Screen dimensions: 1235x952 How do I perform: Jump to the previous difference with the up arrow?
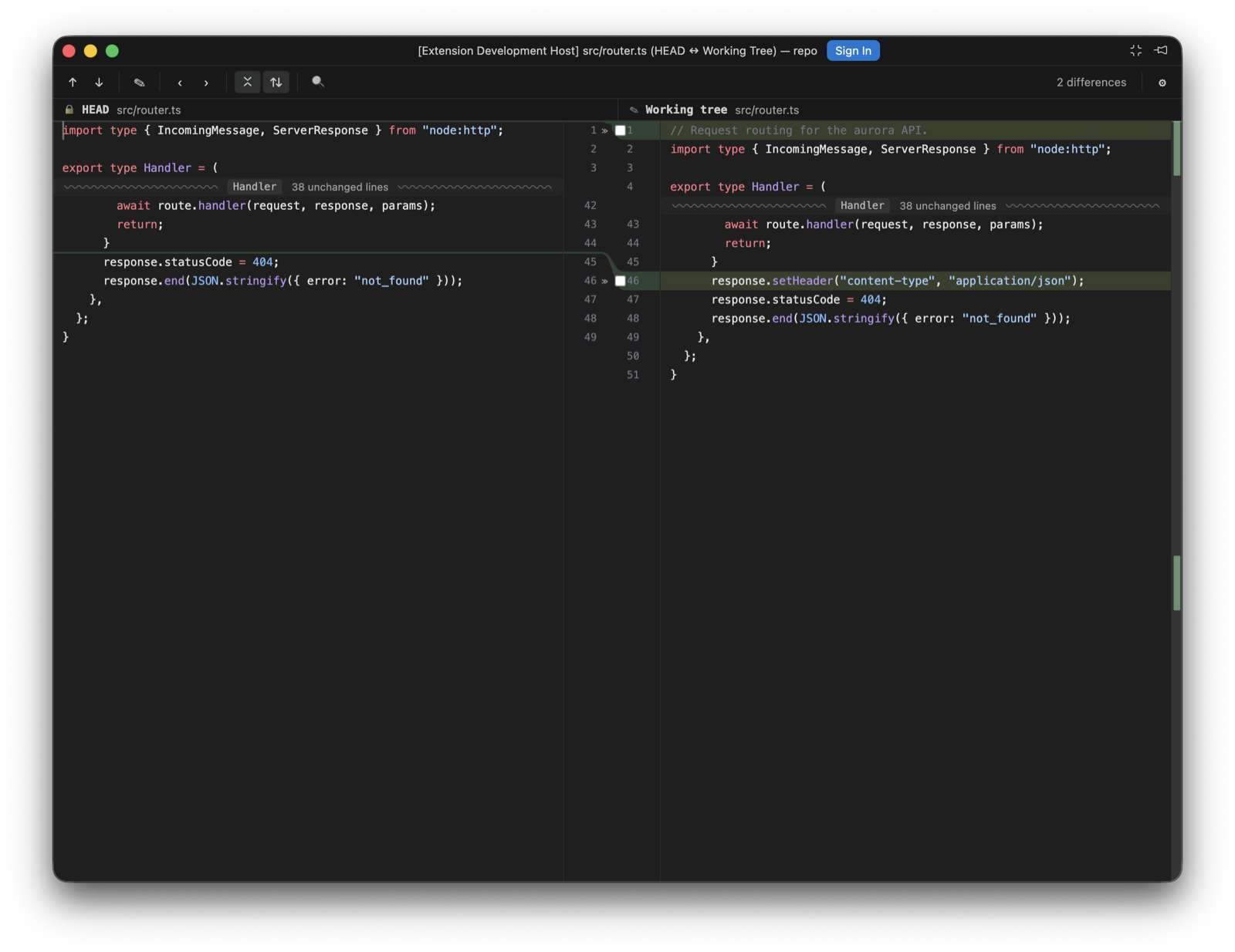click(x=73, y=82)
